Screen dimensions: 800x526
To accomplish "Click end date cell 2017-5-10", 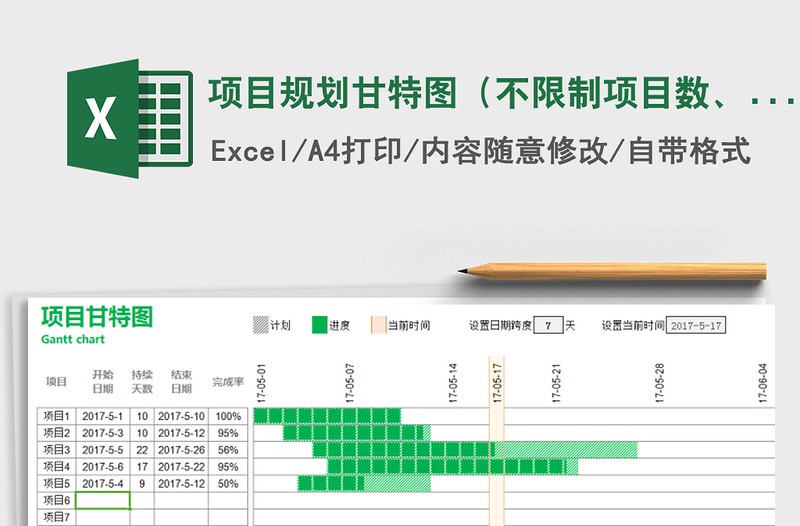I will (181, 416).
